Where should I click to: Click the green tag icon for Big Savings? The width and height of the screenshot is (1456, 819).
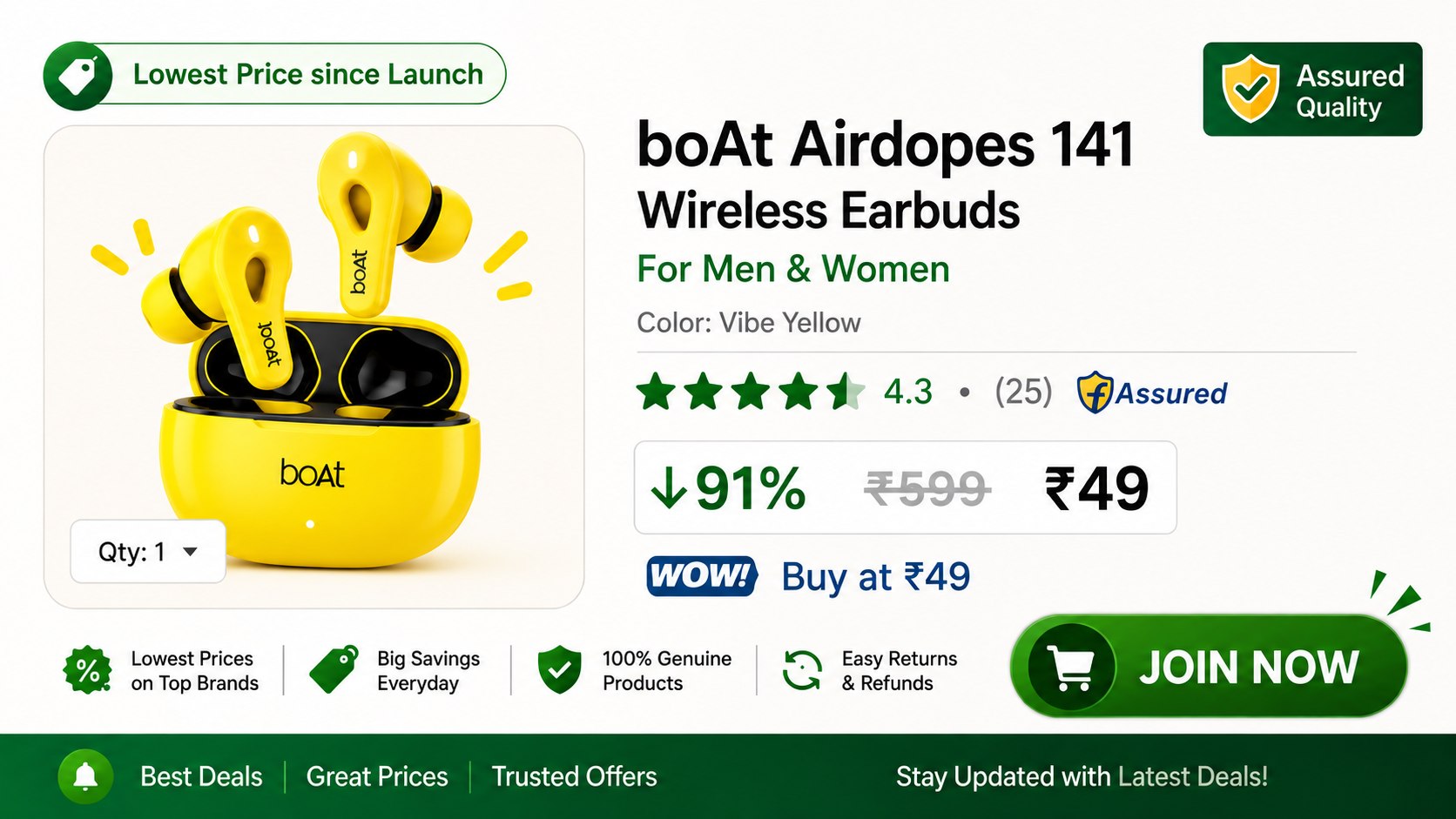[x=334, y=669]
